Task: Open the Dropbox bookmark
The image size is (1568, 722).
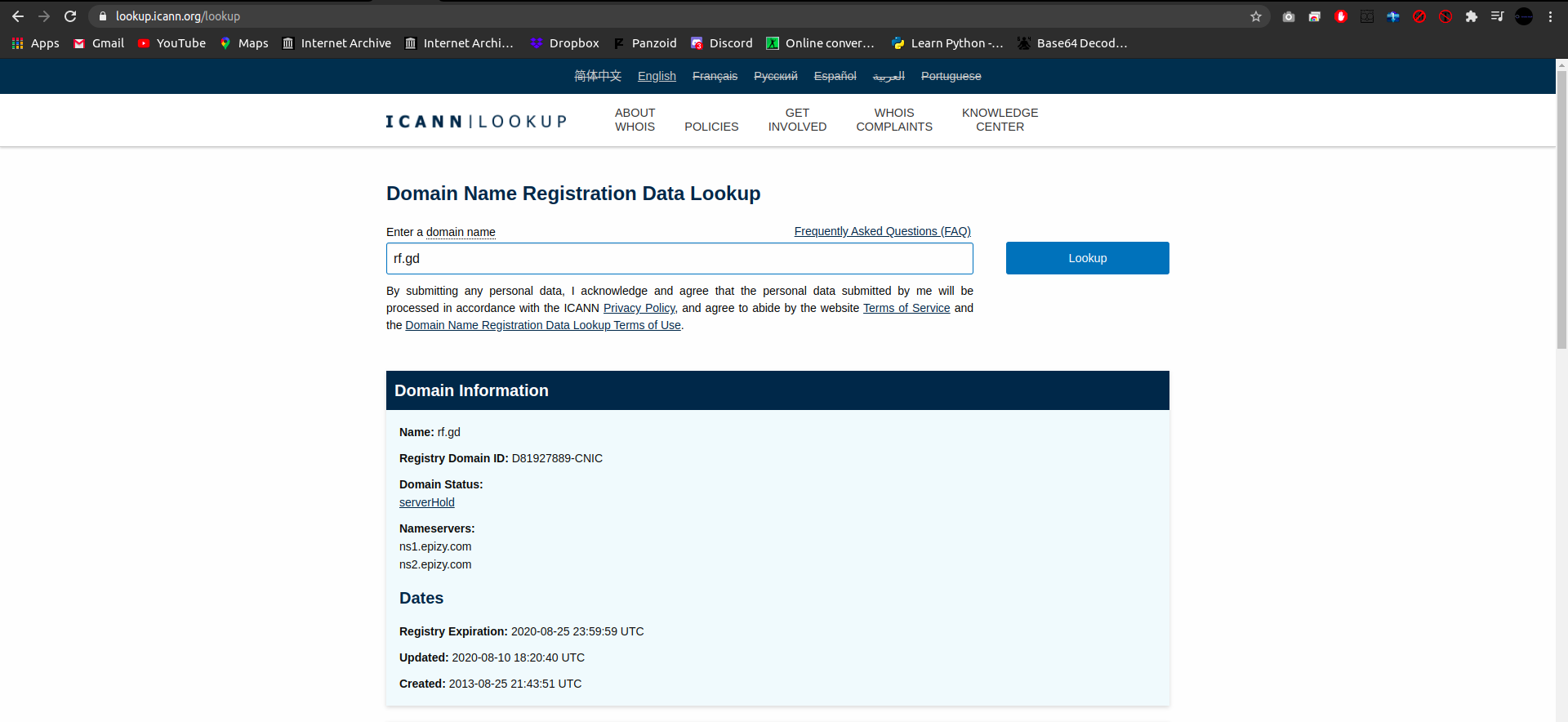Action: [564, 43]
